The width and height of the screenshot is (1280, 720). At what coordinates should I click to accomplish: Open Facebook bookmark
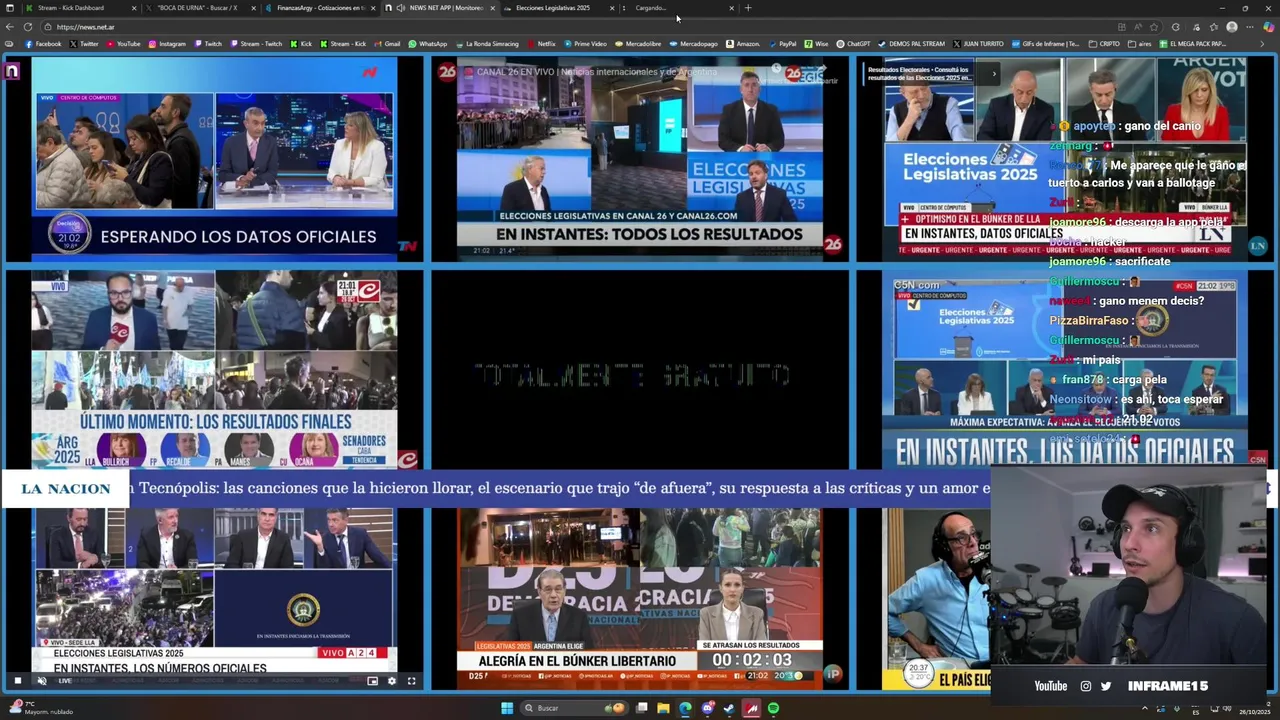point(42,44)
